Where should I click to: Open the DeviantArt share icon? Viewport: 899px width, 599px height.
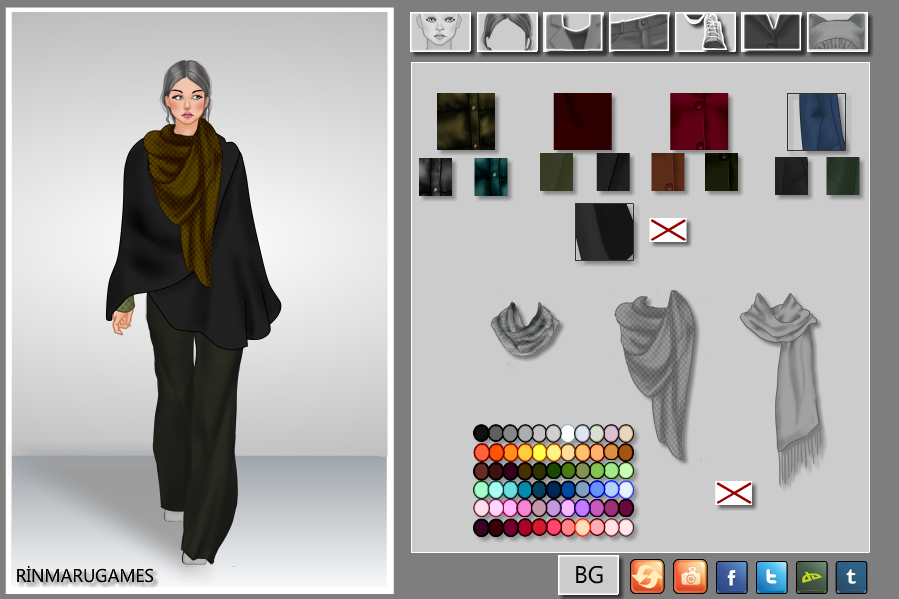[x=812, y=577]
